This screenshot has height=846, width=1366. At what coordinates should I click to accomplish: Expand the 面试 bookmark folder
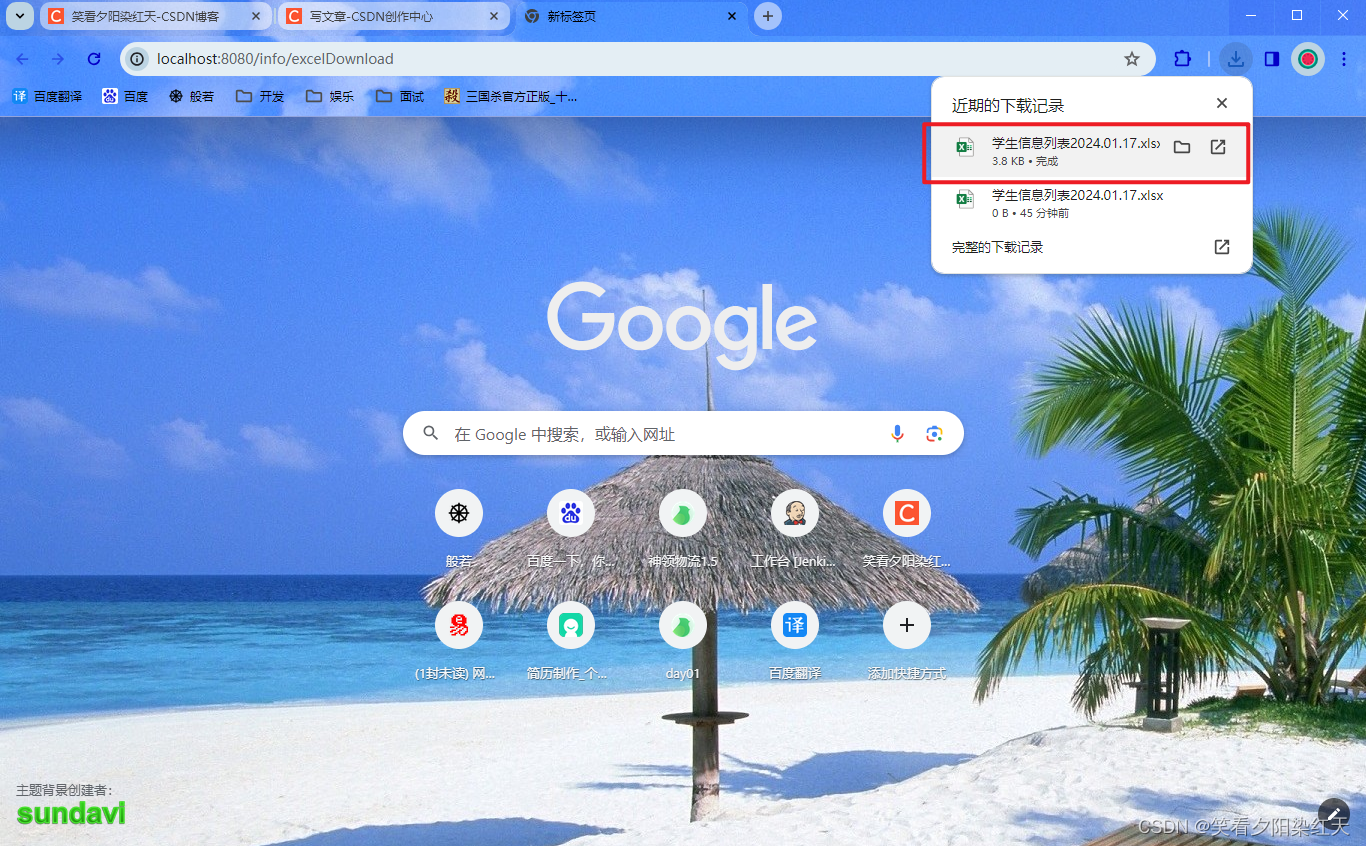tap(400, 96)
